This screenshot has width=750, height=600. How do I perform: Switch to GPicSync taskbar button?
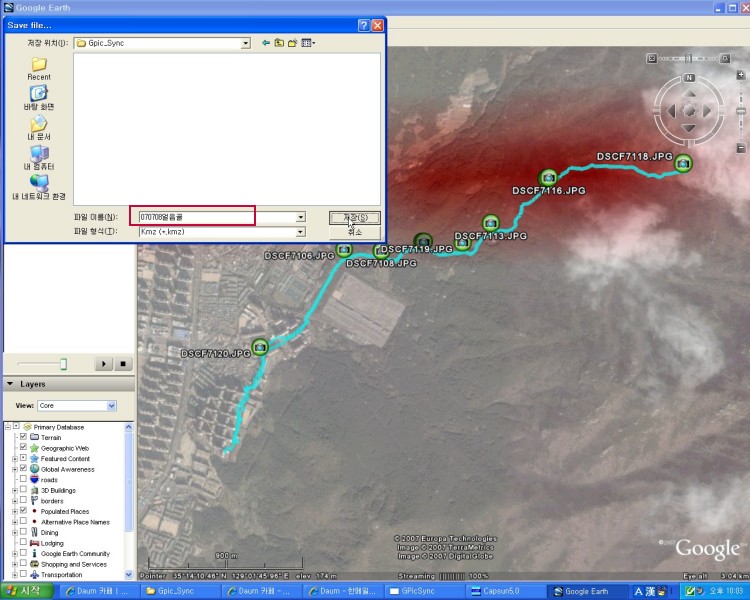click(x=424, y=591)
